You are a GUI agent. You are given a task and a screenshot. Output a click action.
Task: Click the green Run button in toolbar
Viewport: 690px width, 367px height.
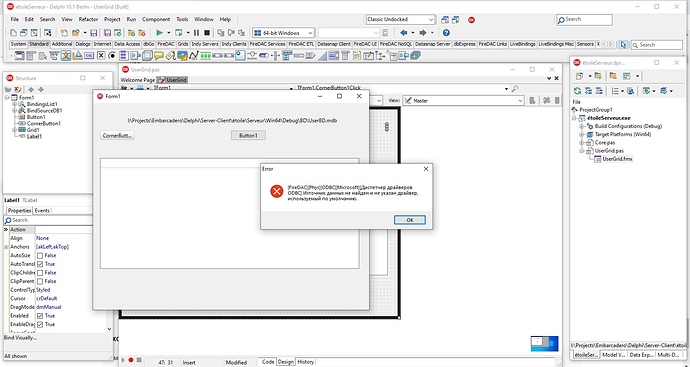160,33
